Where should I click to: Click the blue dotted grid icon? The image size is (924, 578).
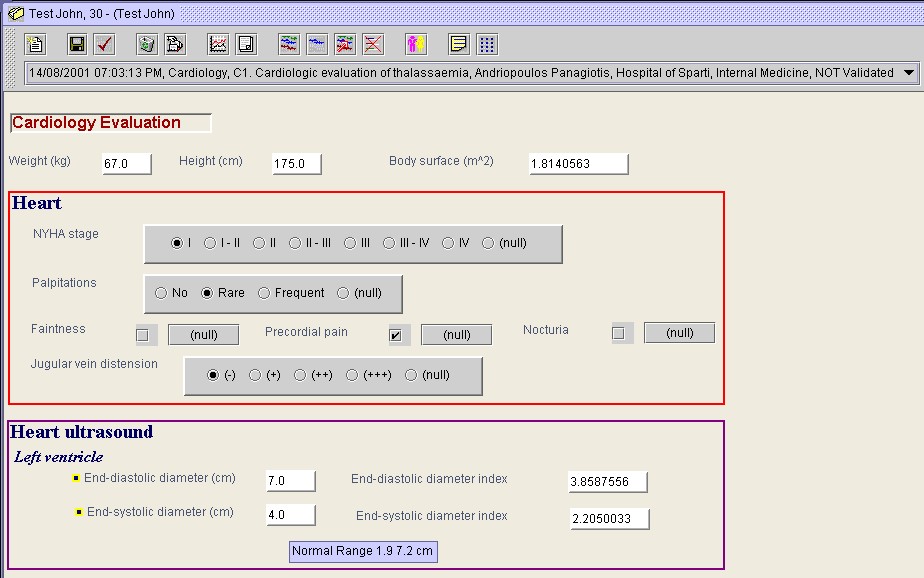[487, 44]
